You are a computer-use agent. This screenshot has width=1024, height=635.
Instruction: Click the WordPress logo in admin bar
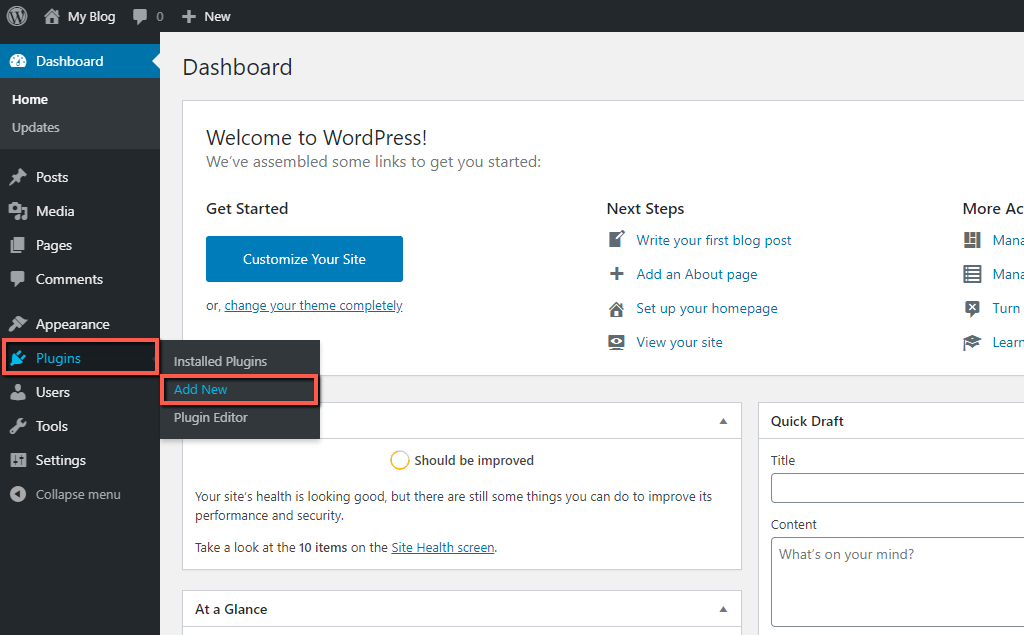[17, 16]
